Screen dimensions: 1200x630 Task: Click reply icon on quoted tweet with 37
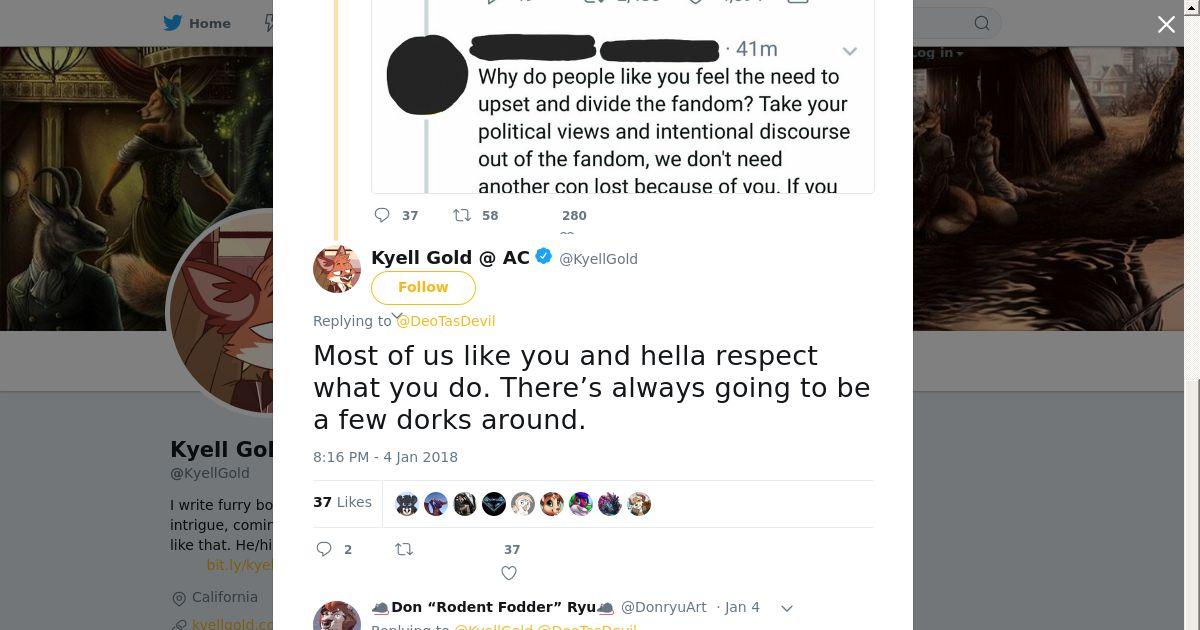382,215
